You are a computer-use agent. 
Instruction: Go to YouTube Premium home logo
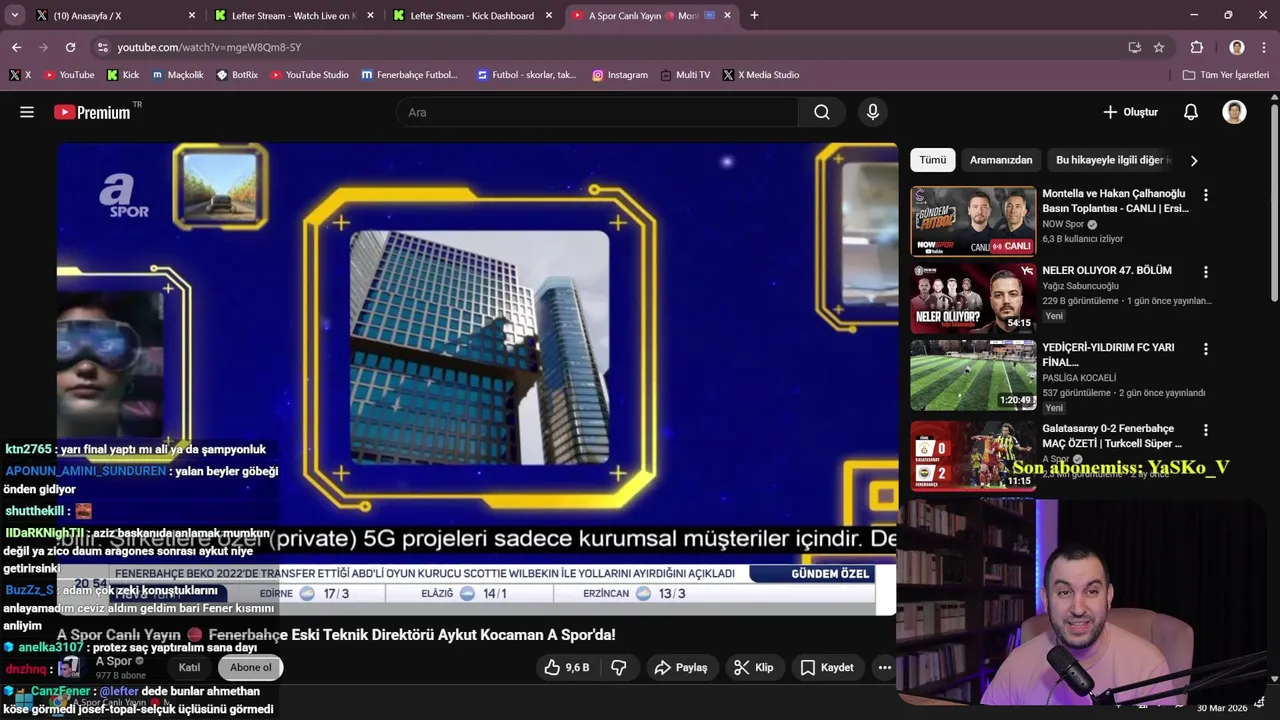click(x=92, y=112)
